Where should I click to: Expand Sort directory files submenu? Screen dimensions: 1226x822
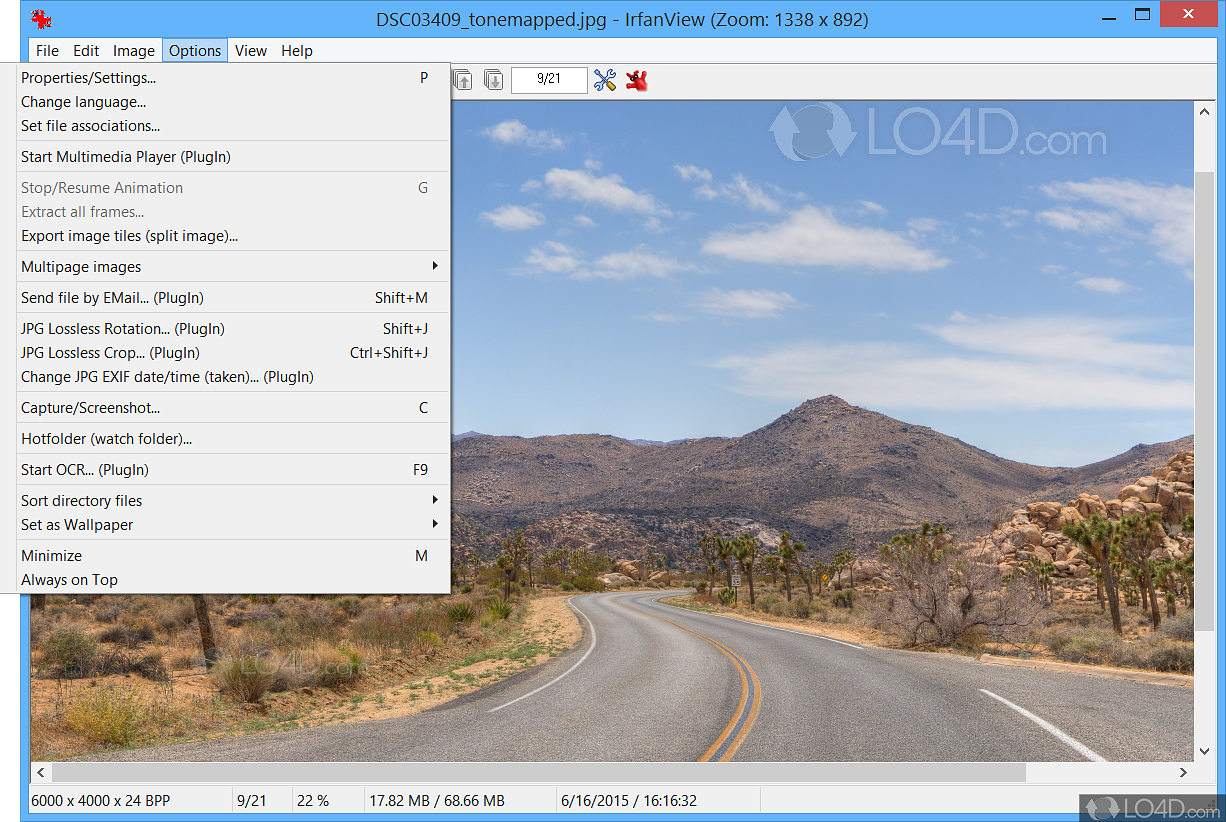pyautogui.click(x=233, y=501)
